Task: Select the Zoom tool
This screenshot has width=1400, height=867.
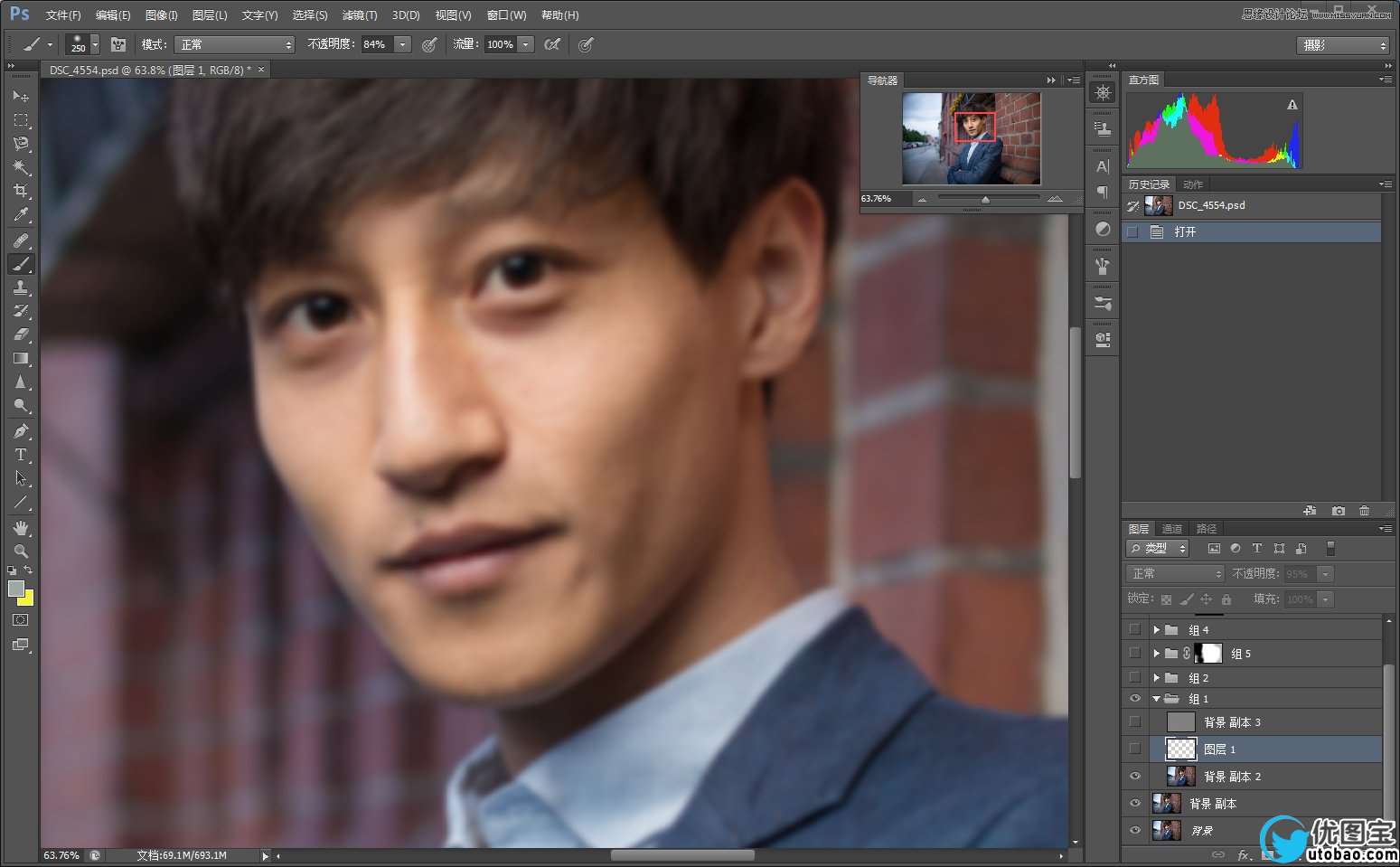Action: tap(21, 551)
